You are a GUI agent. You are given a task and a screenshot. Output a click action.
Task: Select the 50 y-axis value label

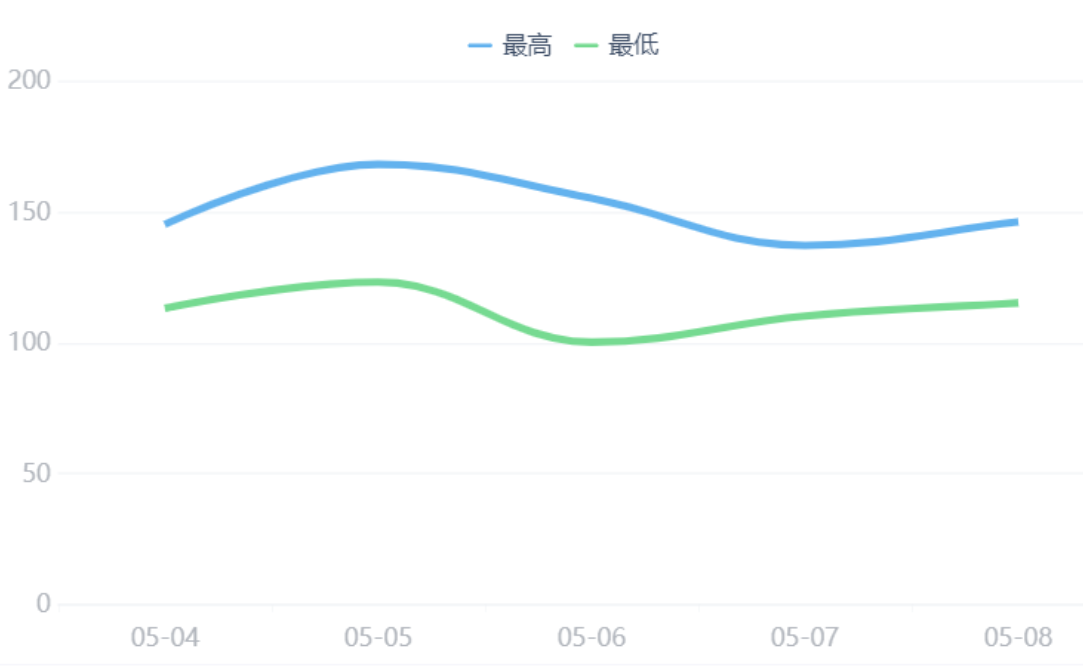point(36,474)
